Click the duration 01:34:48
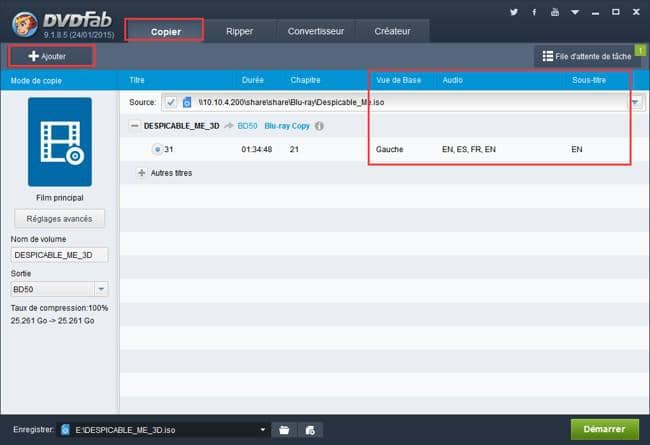Viewport: 650px width, 445px height. point(257,149)
